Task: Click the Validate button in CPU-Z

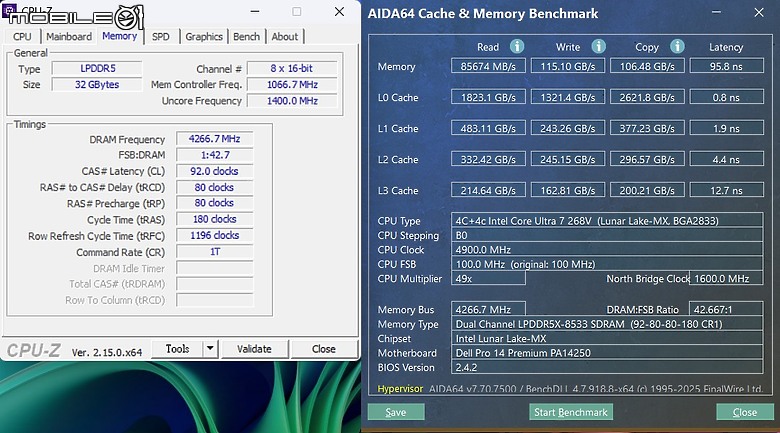Action: coord(254,348)
